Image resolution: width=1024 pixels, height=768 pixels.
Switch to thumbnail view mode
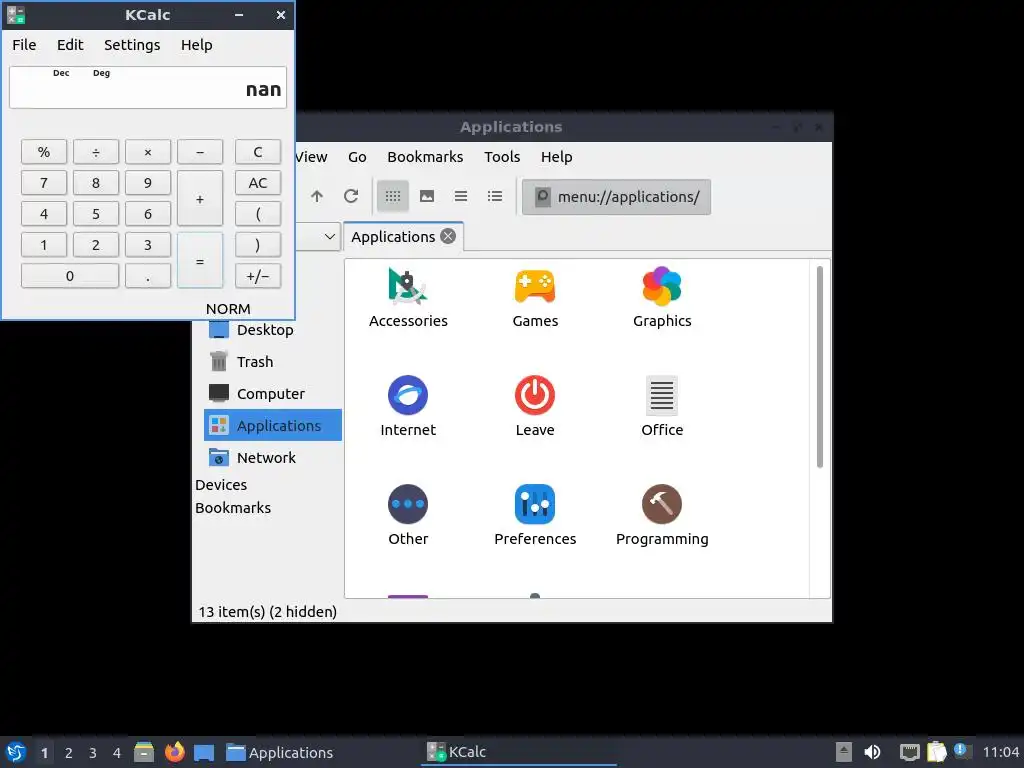point(426,196)
